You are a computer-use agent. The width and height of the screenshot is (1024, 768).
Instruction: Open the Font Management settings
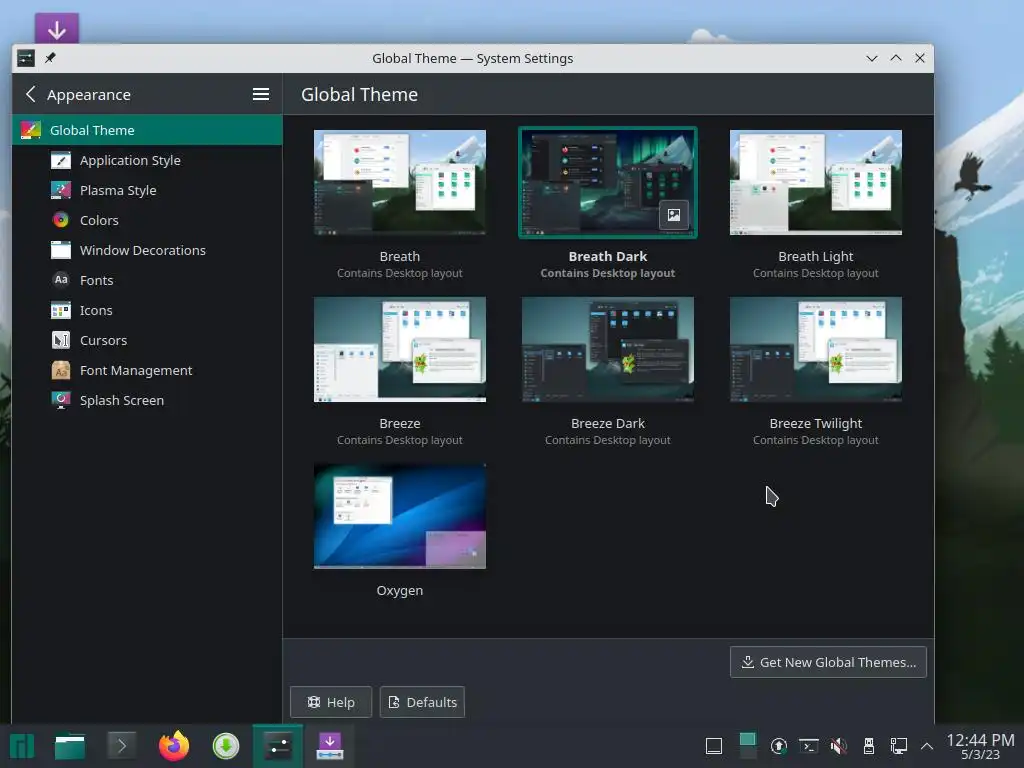pyautogui.click(x=147, y=370)
